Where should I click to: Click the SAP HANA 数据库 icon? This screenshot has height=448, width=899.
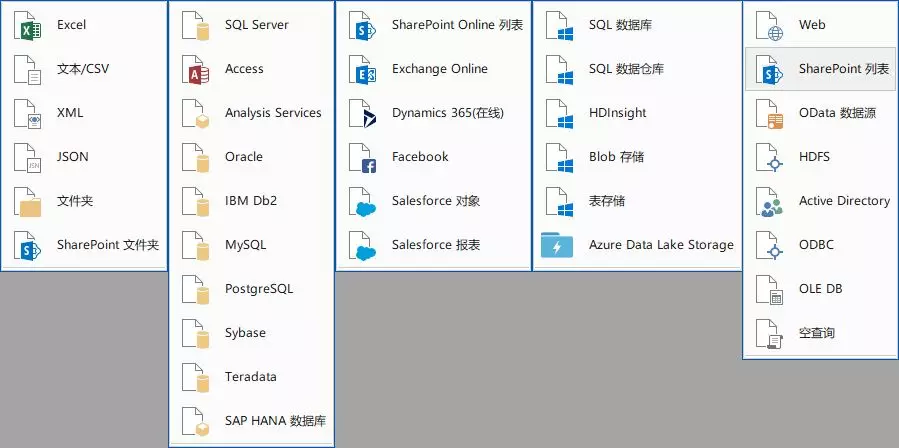point(196,422)
